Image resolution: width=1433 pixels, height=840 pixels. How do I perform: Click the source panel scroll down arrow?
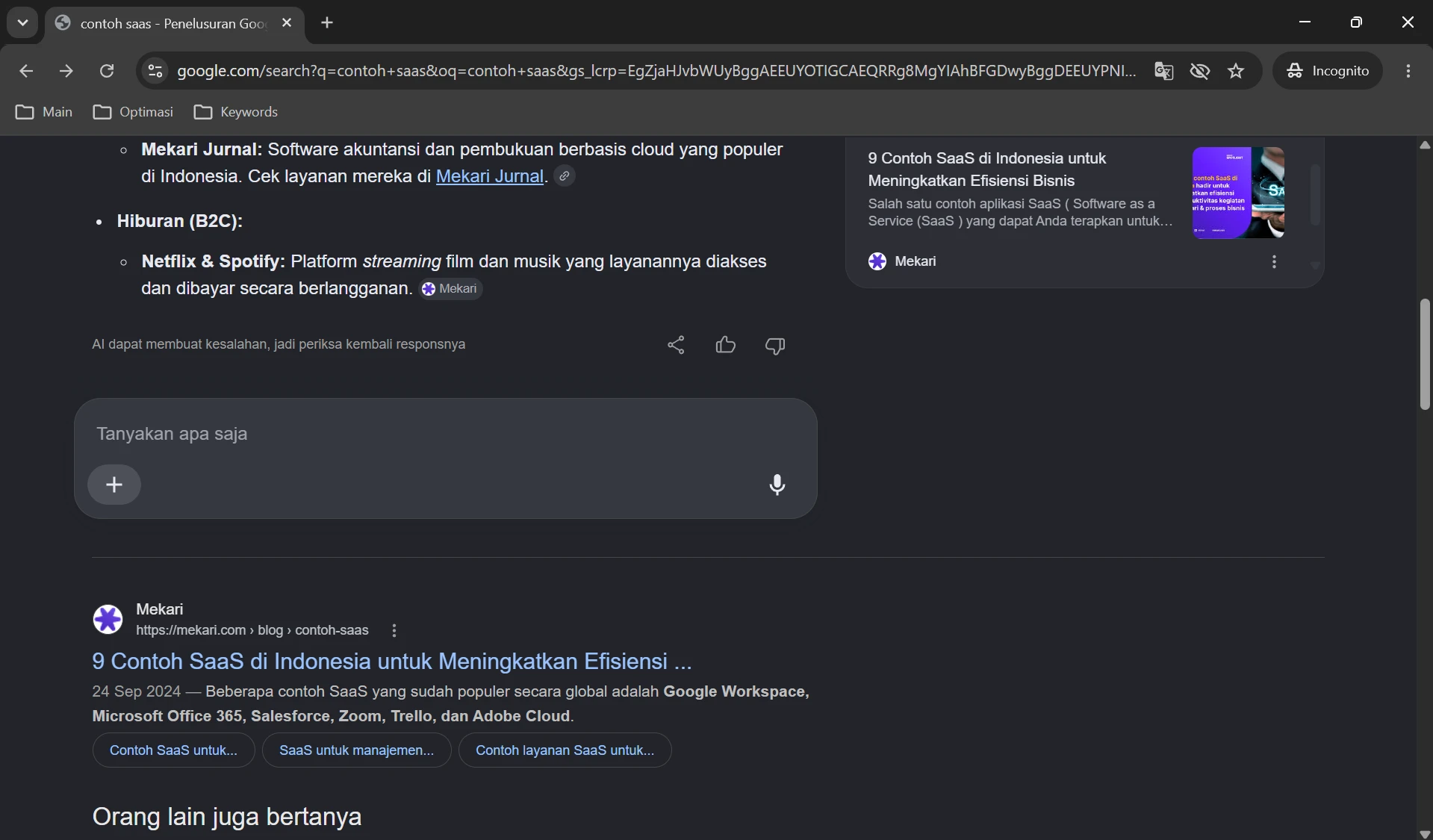point(1315,266)
